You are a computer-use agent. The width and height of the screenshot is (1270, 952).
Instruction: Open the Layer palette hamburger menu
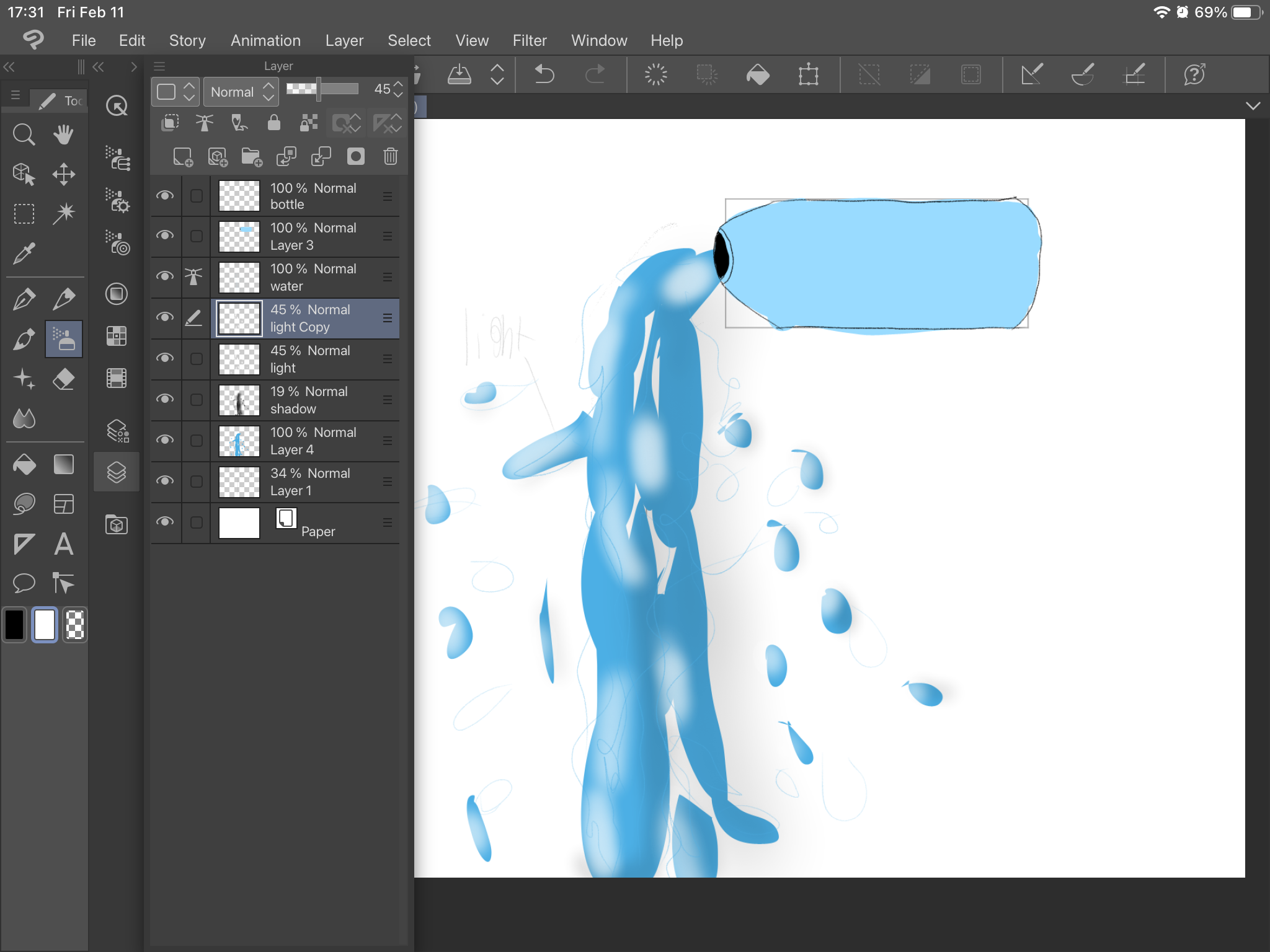tap(159, 66)
